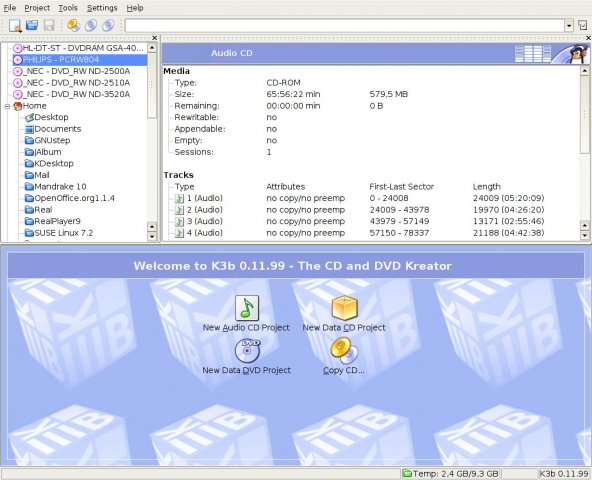Click the Copy CD discs icon in welcome panel
Image resolution: width=592 pixels, height=480 pixels.
pos(344,350)
